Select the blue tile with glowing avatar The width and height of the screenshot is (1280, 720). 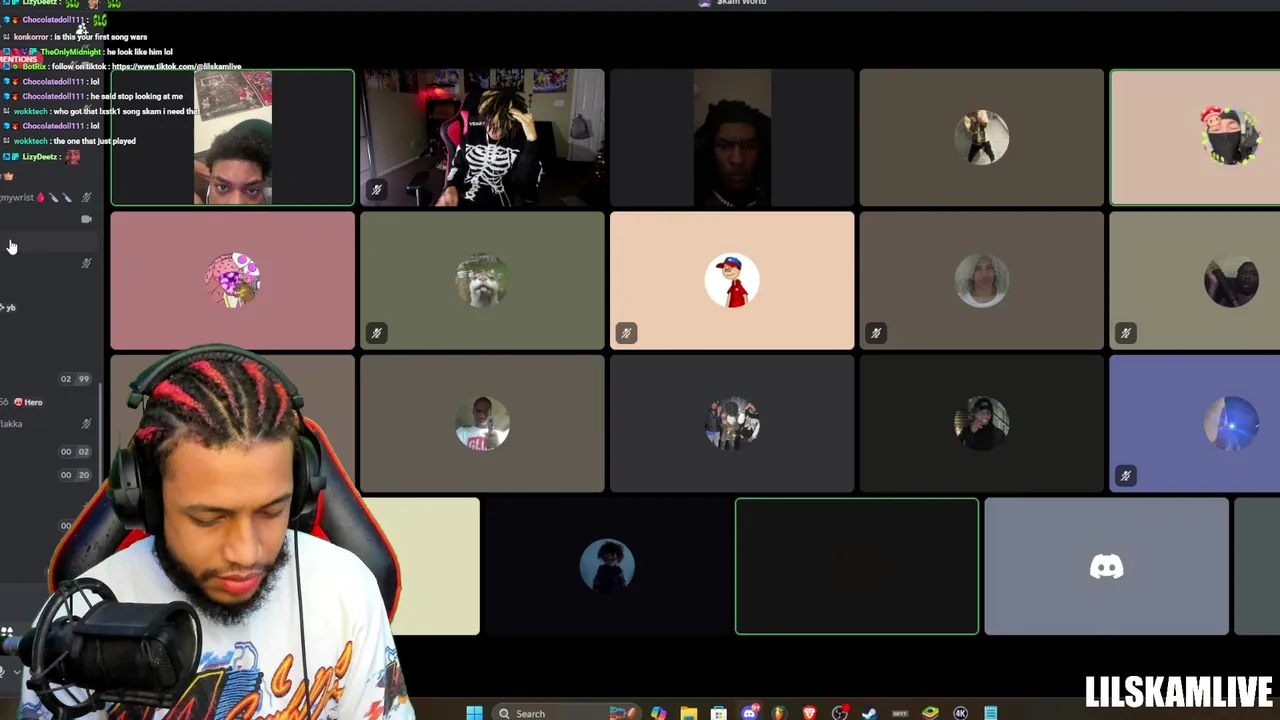[1195, 424]
